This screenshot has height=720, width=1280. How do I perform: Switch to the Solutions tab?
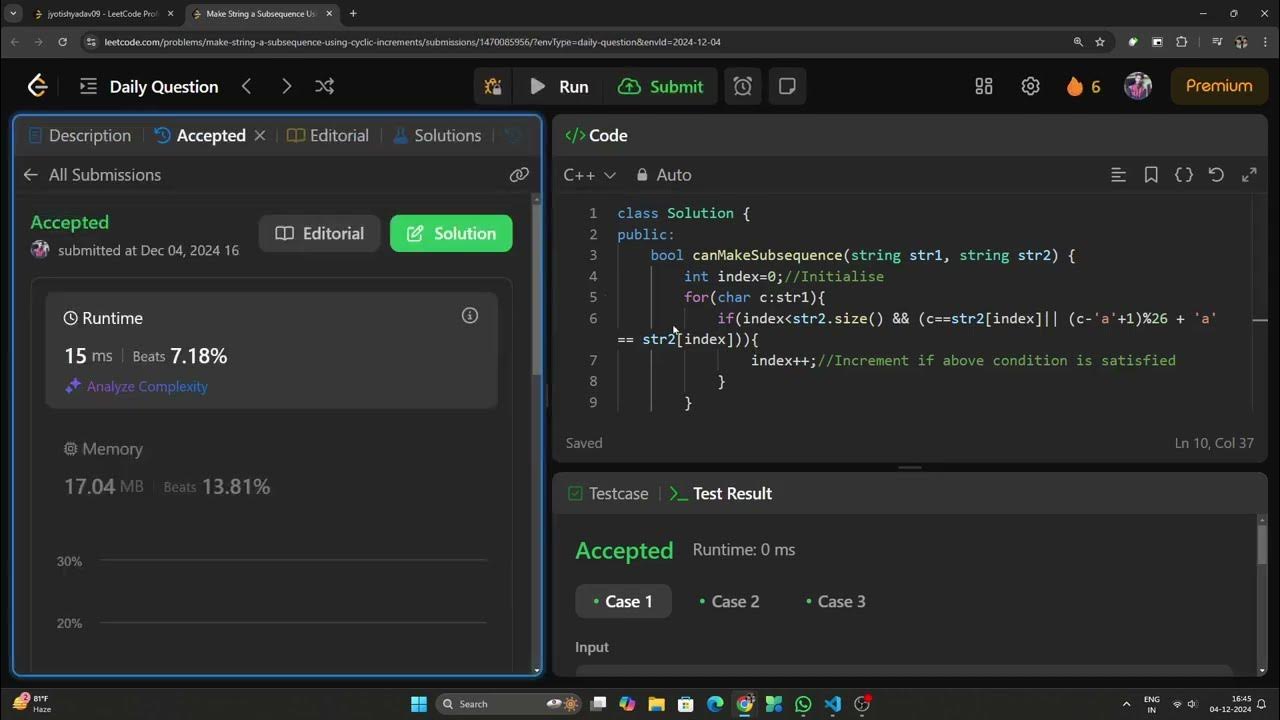(437, 135)
